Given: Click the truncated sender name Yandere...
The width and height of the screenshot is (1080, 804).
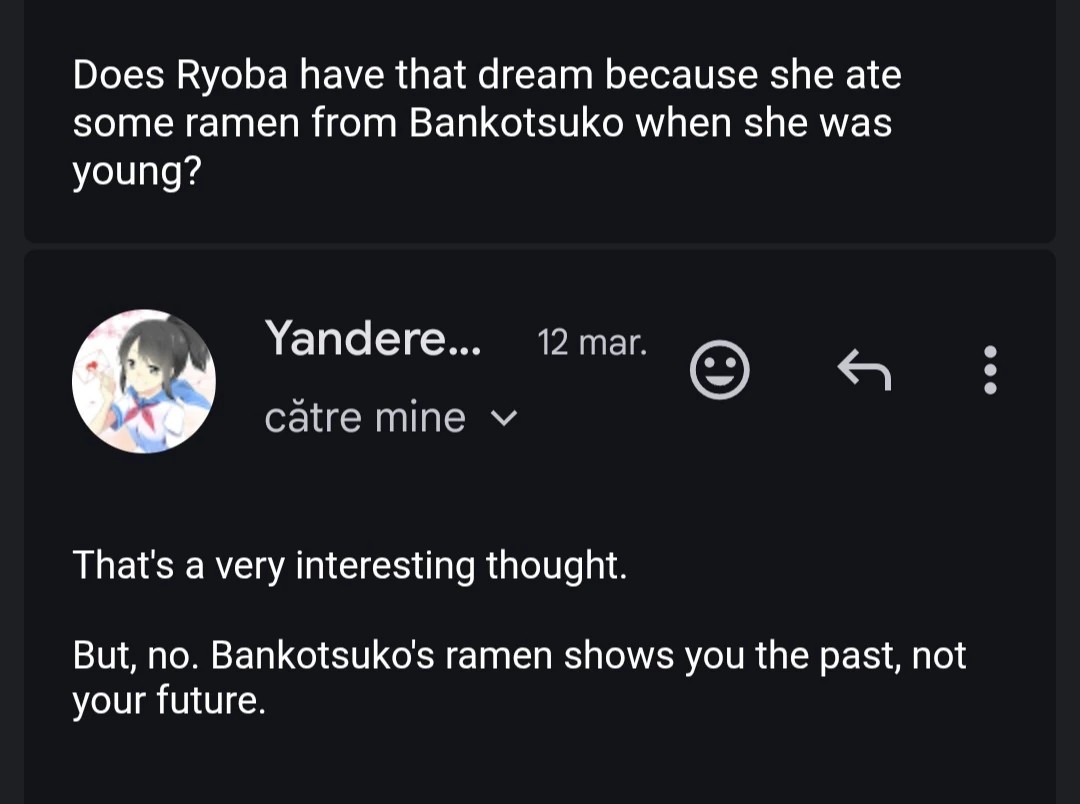Looking at the screenshot, I should 373,341.
